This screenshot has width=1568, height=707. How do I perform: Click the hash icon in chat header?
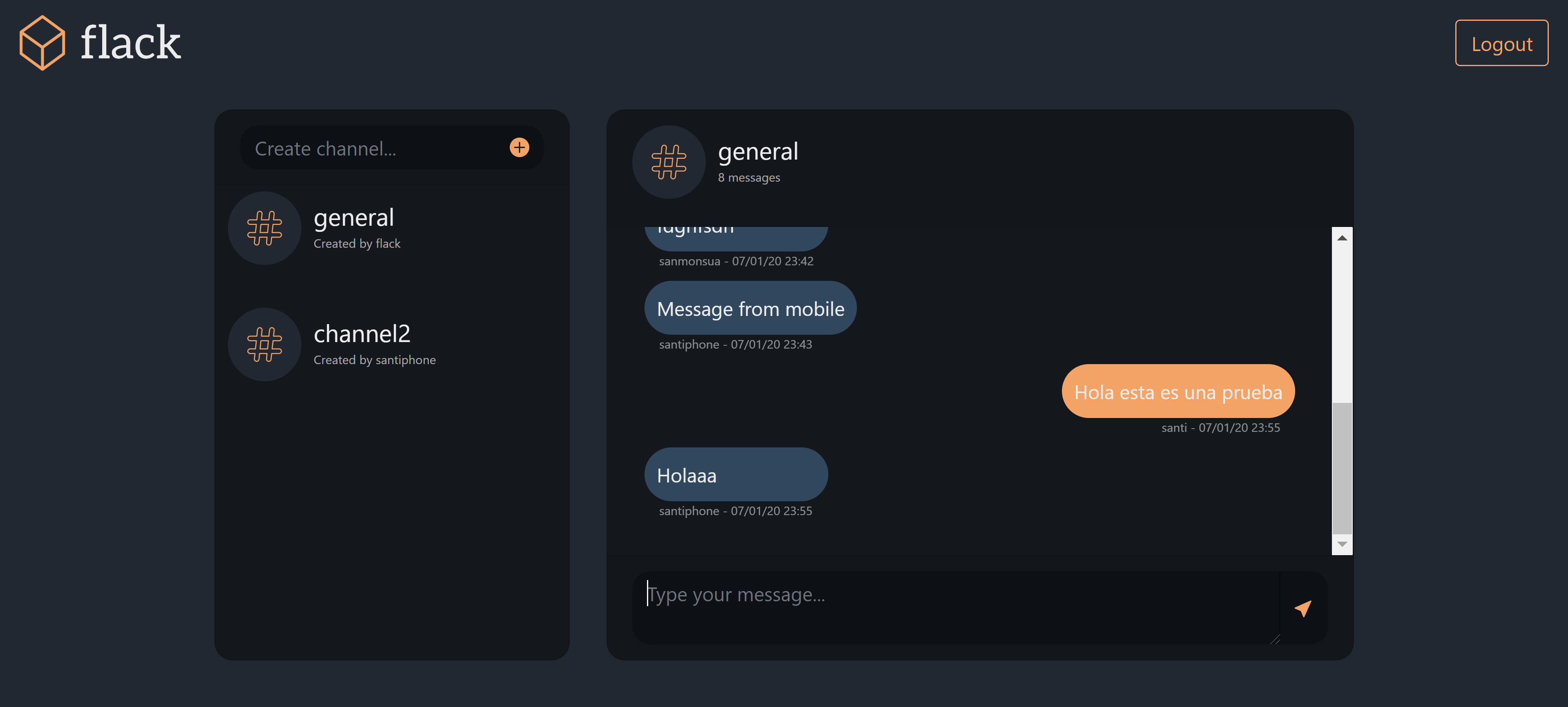668,162
